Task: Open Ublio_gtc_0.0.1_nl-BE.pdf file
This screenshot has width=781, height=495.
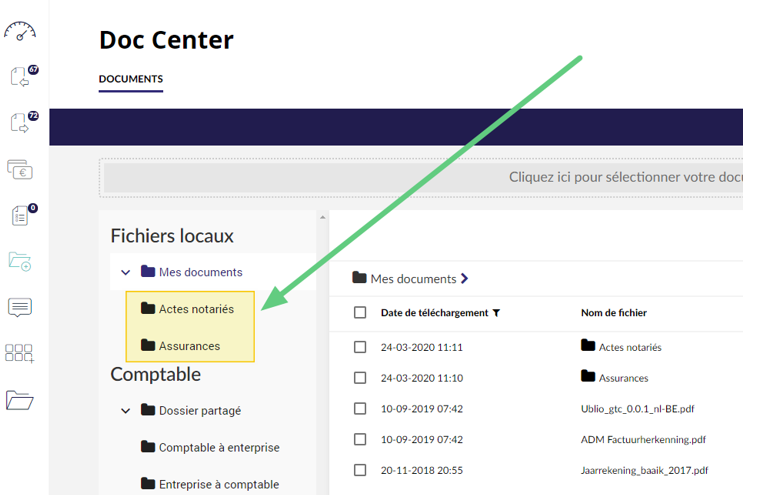Action: (x=638, y=409)
